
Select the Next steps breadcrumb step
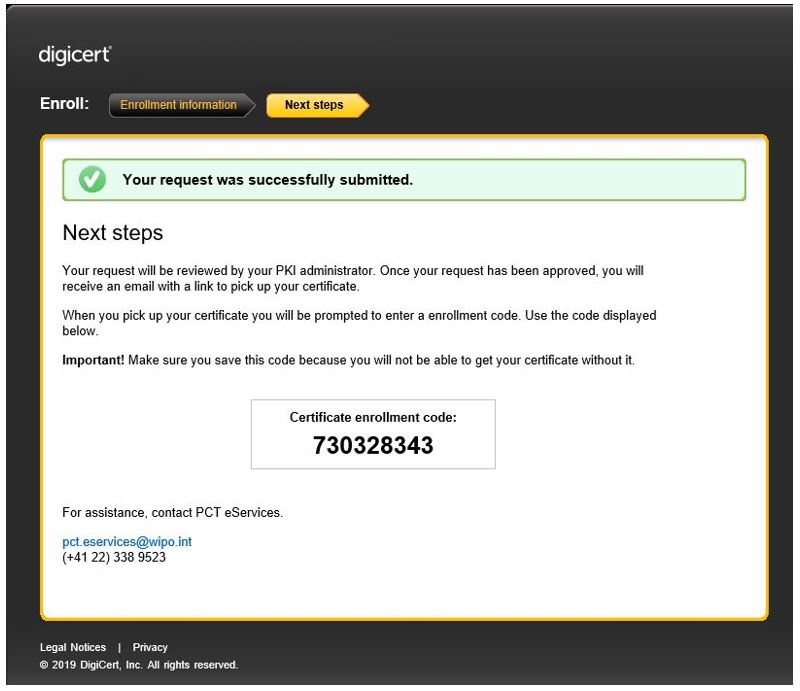tap(313, 105)
